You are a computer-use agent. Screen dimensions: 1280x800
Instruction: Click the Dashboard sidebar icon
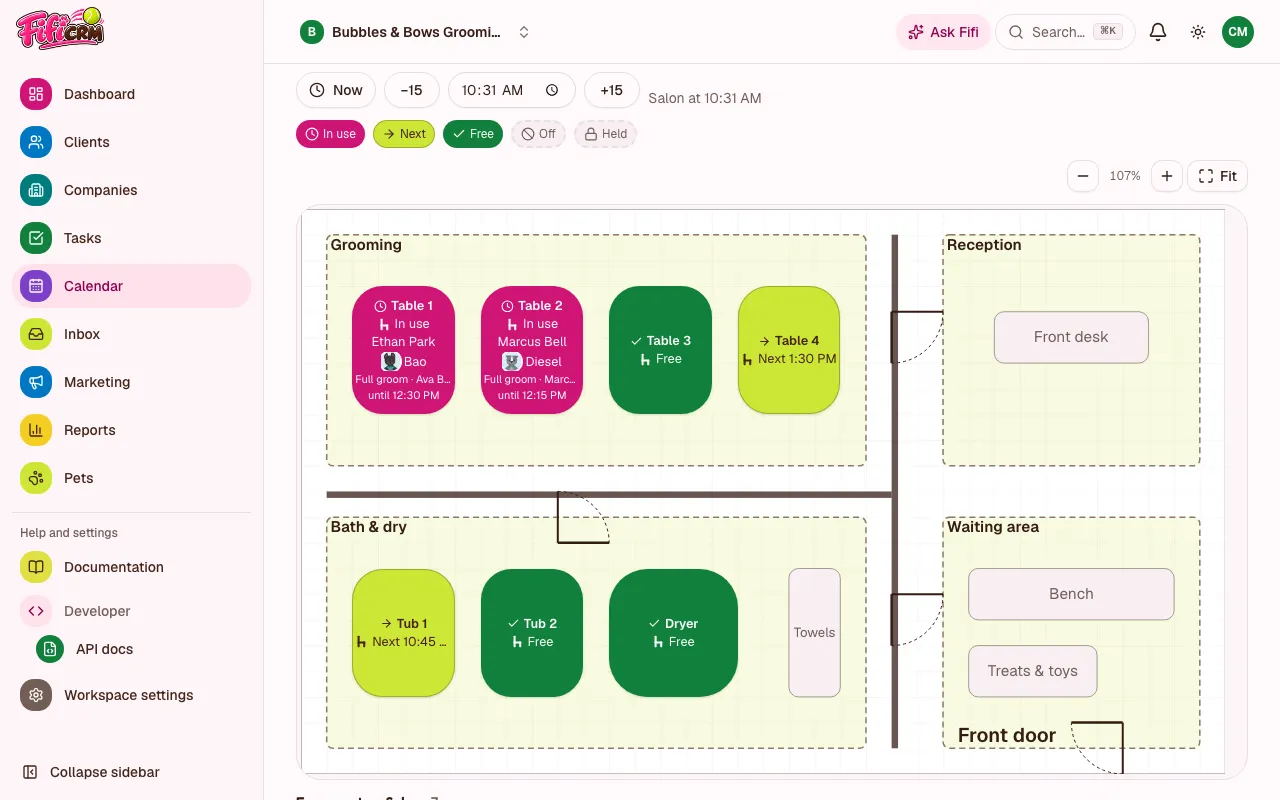(x=36, y=94)
